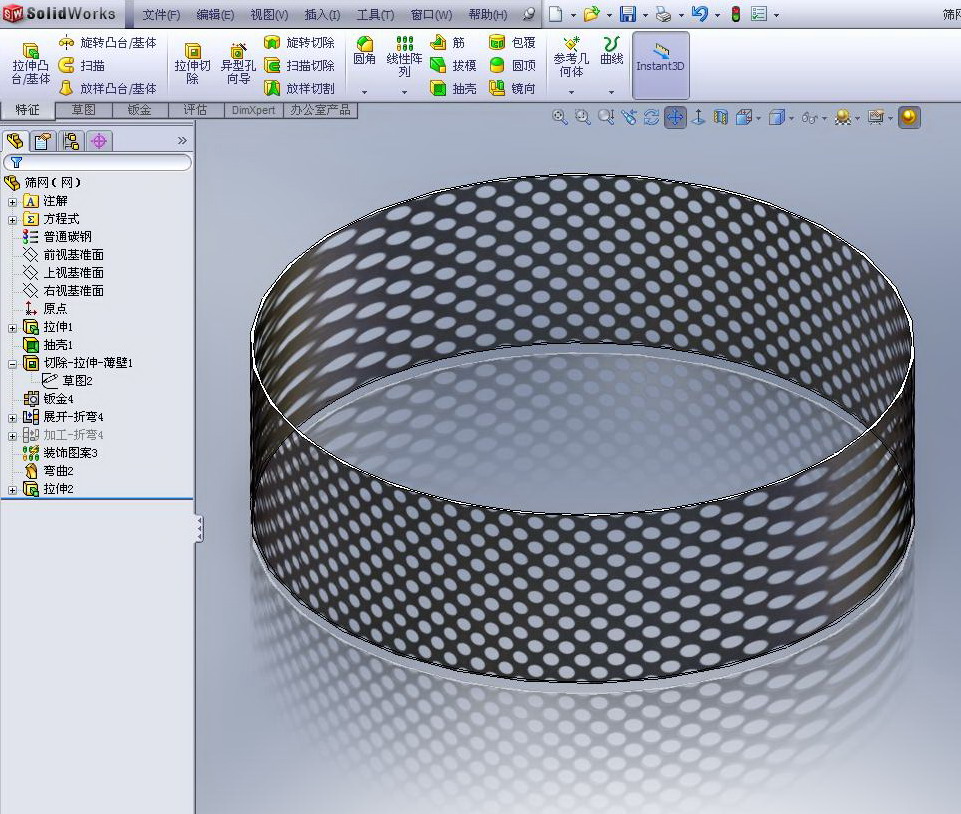
Task: Click Zoom to Area magnifier icon
Action: pyautogui.click(x=583, y=117)
